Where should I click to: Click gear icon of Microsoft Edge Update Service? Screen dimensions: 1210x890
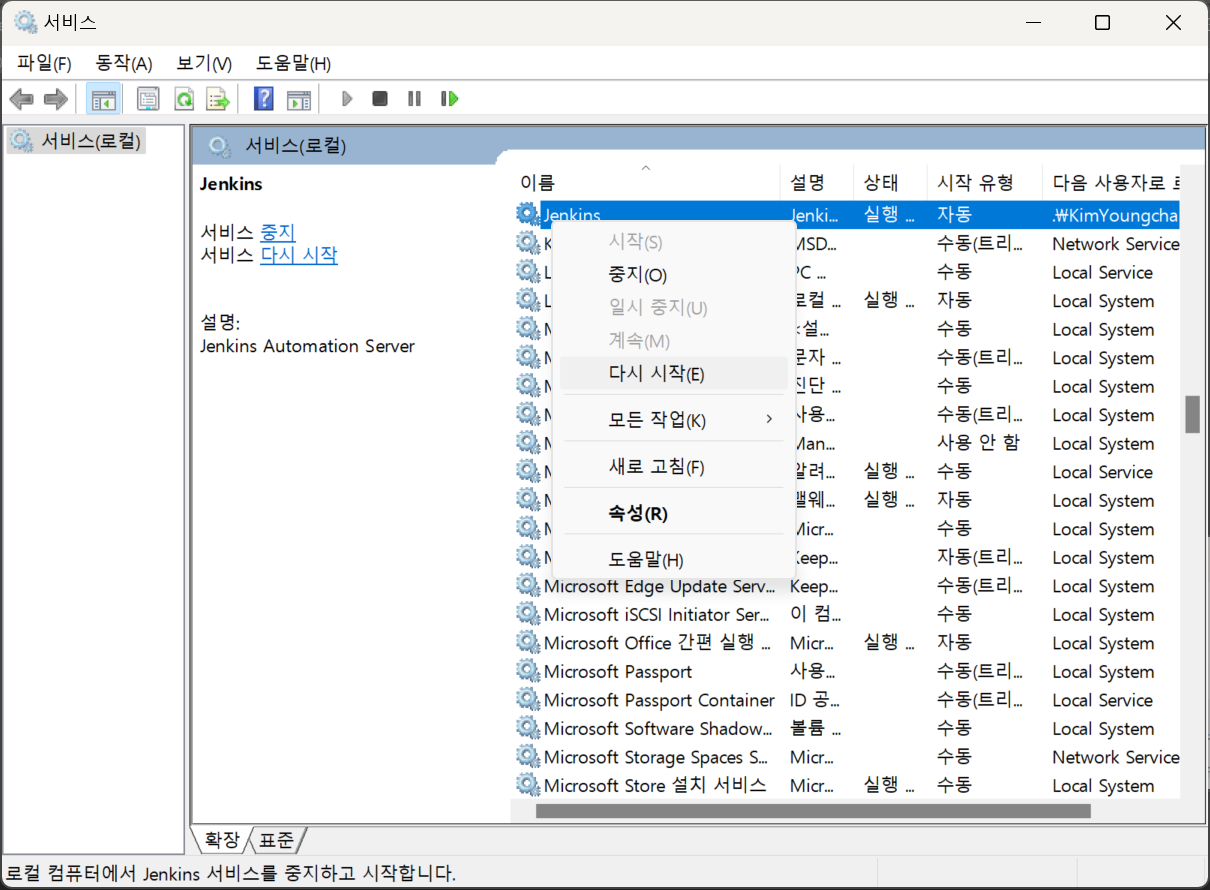point(527,586)
